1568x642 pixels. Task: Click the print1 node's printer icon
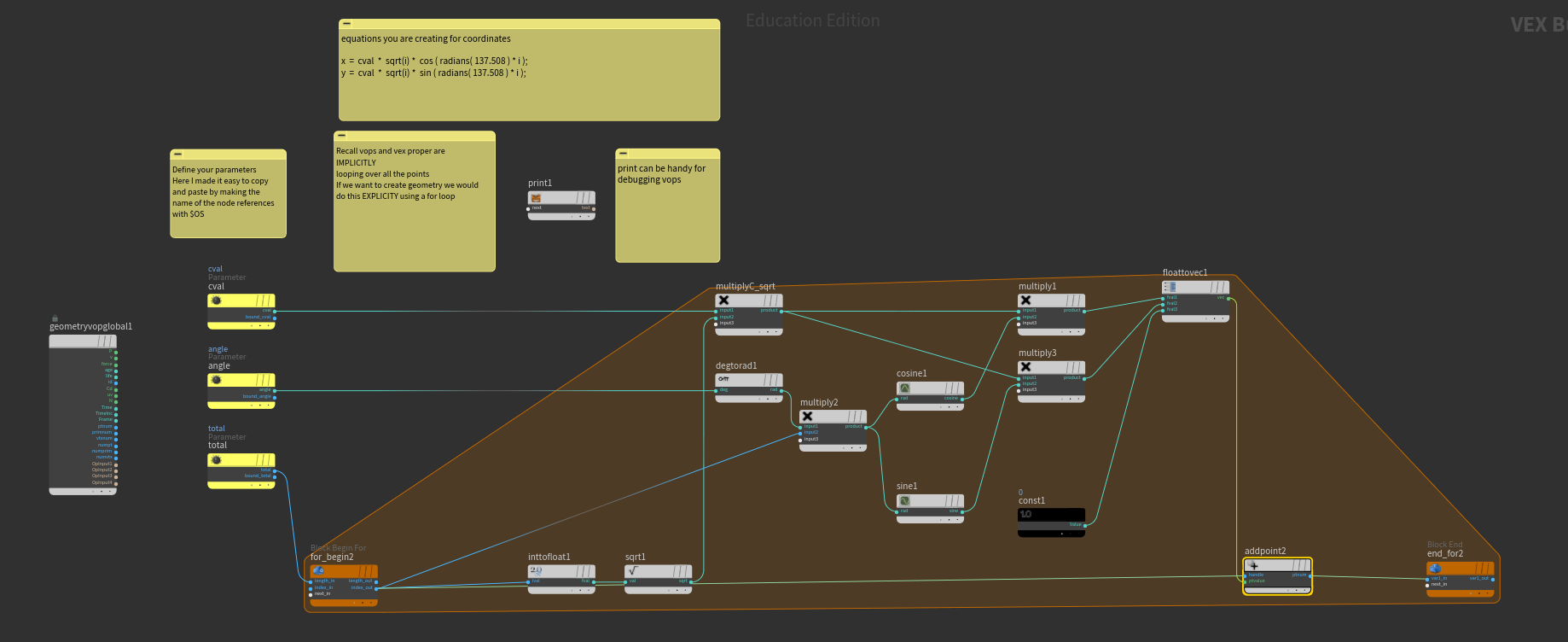(x=536, y=198)
